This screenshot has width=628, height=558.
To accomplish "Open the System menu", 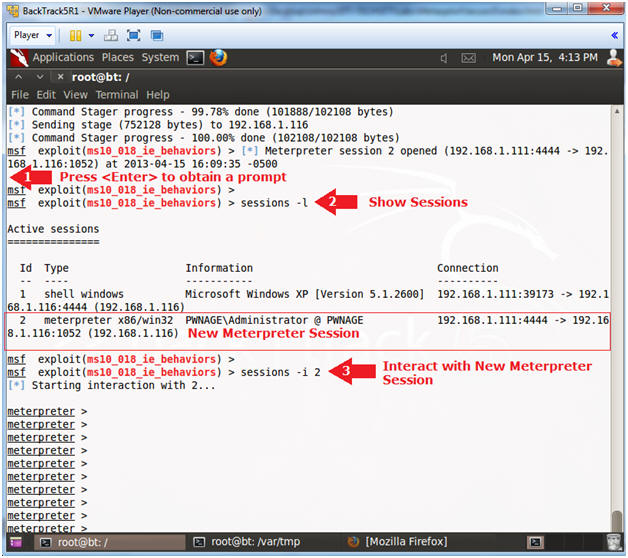I will 160,57.
